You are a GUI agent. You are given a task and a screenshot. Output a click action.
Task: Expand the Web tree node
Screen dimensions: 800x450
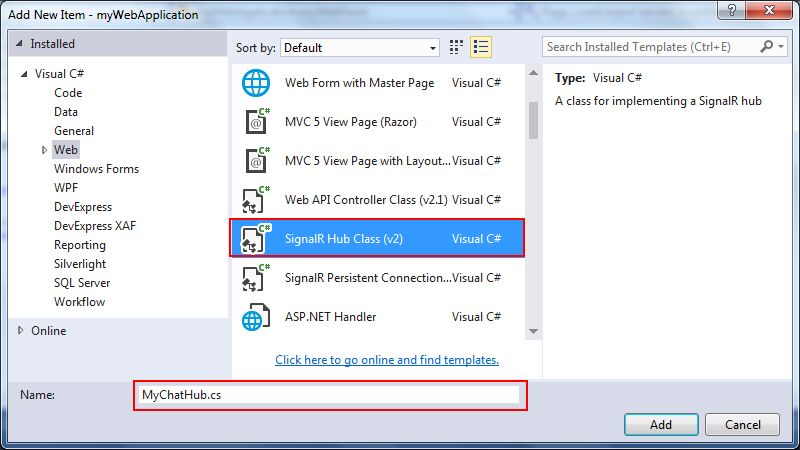[x=44, y=150]
